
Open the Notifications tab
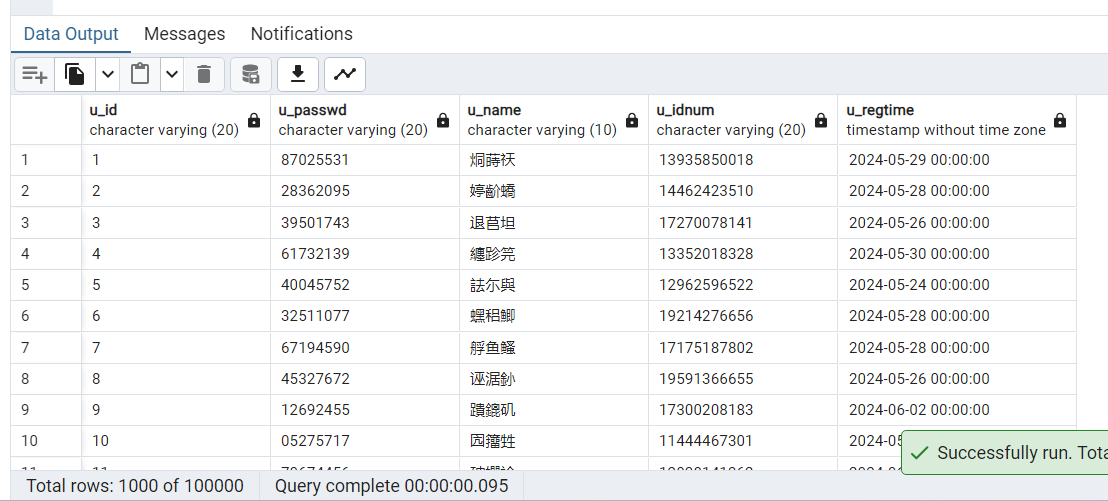point(301,34)
